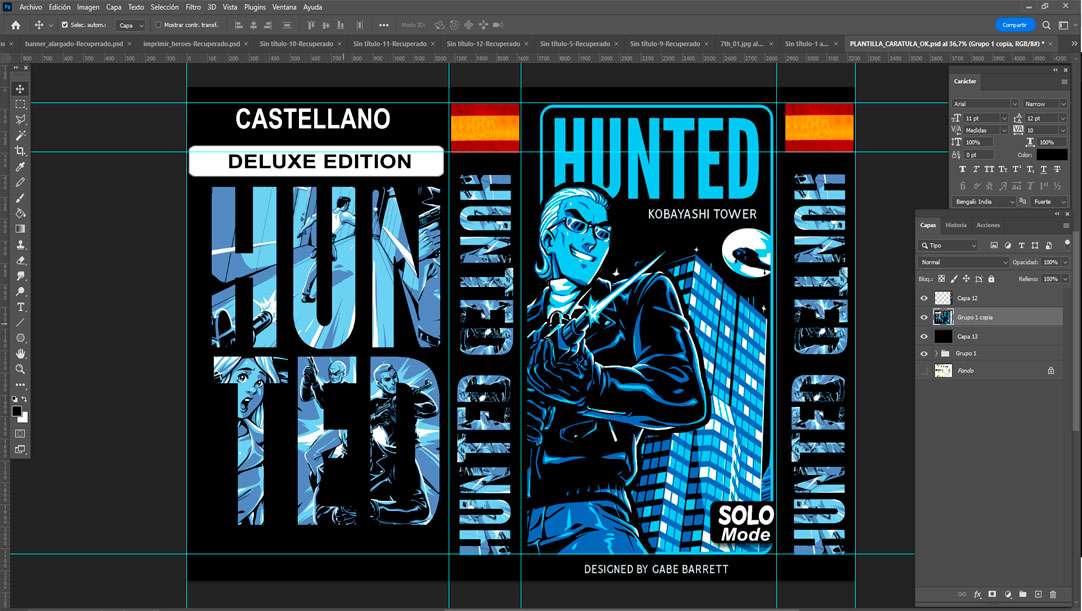Select the Crop tool

tap(20, 151)
